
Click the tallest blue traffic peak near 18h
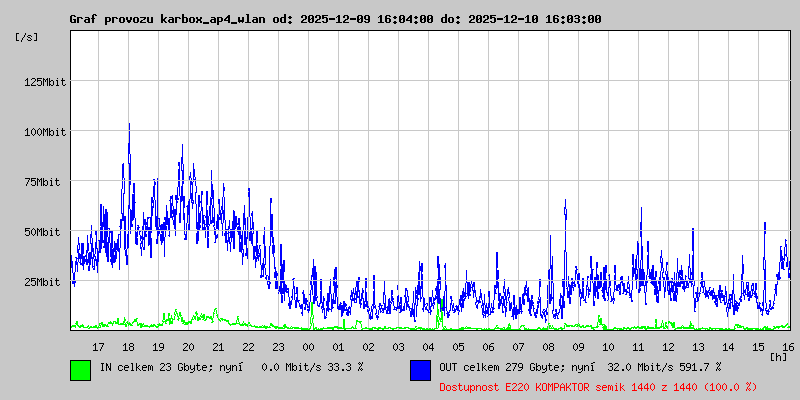[129, 126]
